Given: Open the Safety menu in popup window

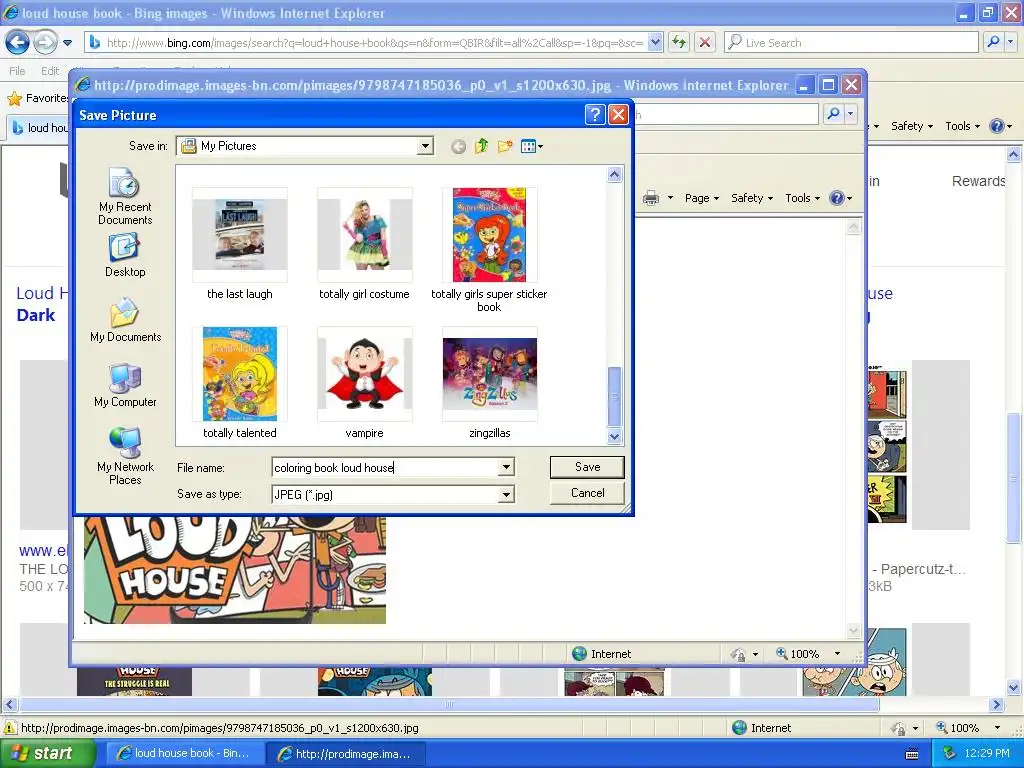Looking at the screenshot, I should pyautogui.click(x=752, y=198).
